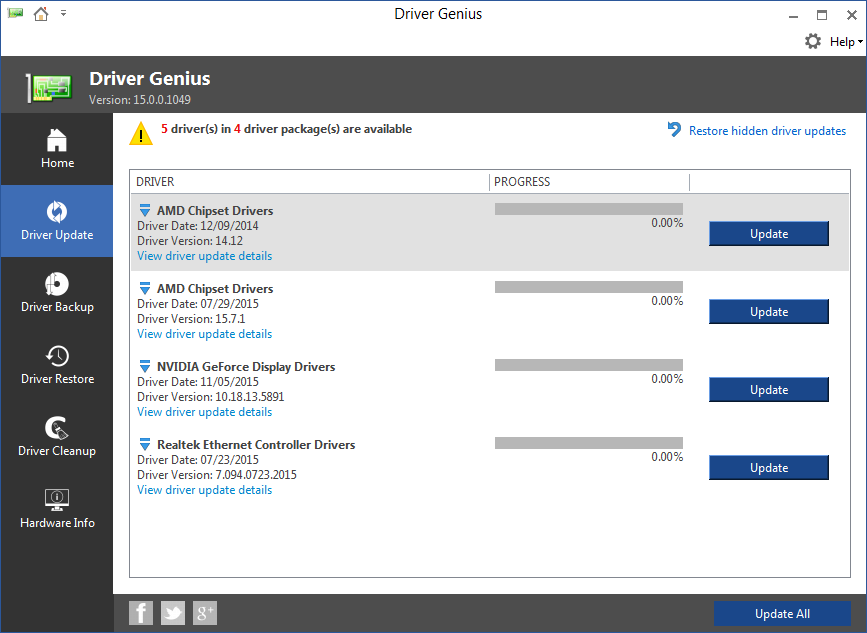Click the NVIDIA GeForce driver progress bar
Image resolution: width=867 pixels, height=633 pixels.
(589, 365)
